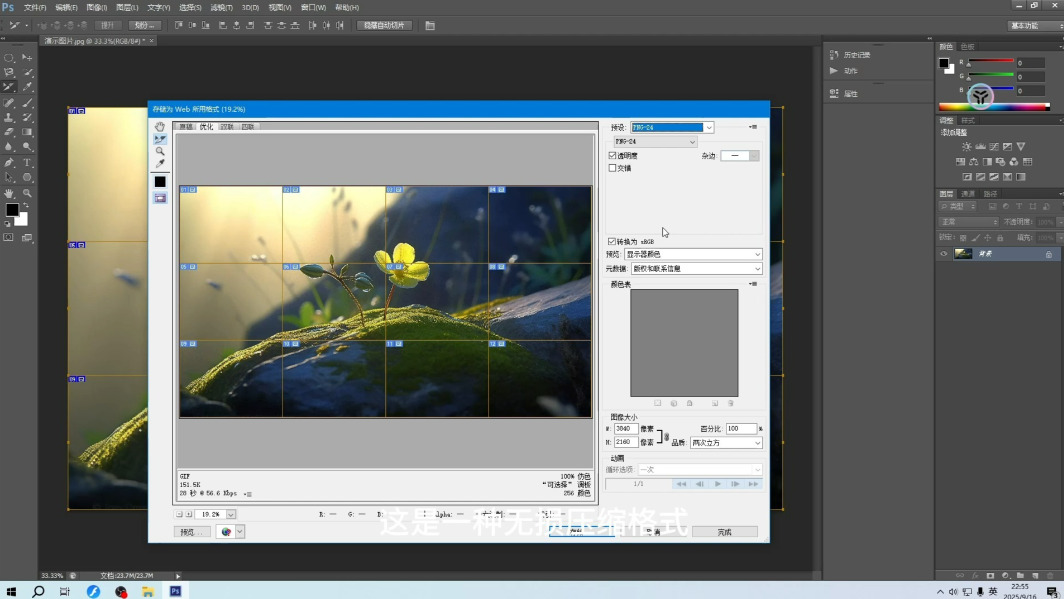Switch to the 原稿 original tab

click(x=185, y=127)
